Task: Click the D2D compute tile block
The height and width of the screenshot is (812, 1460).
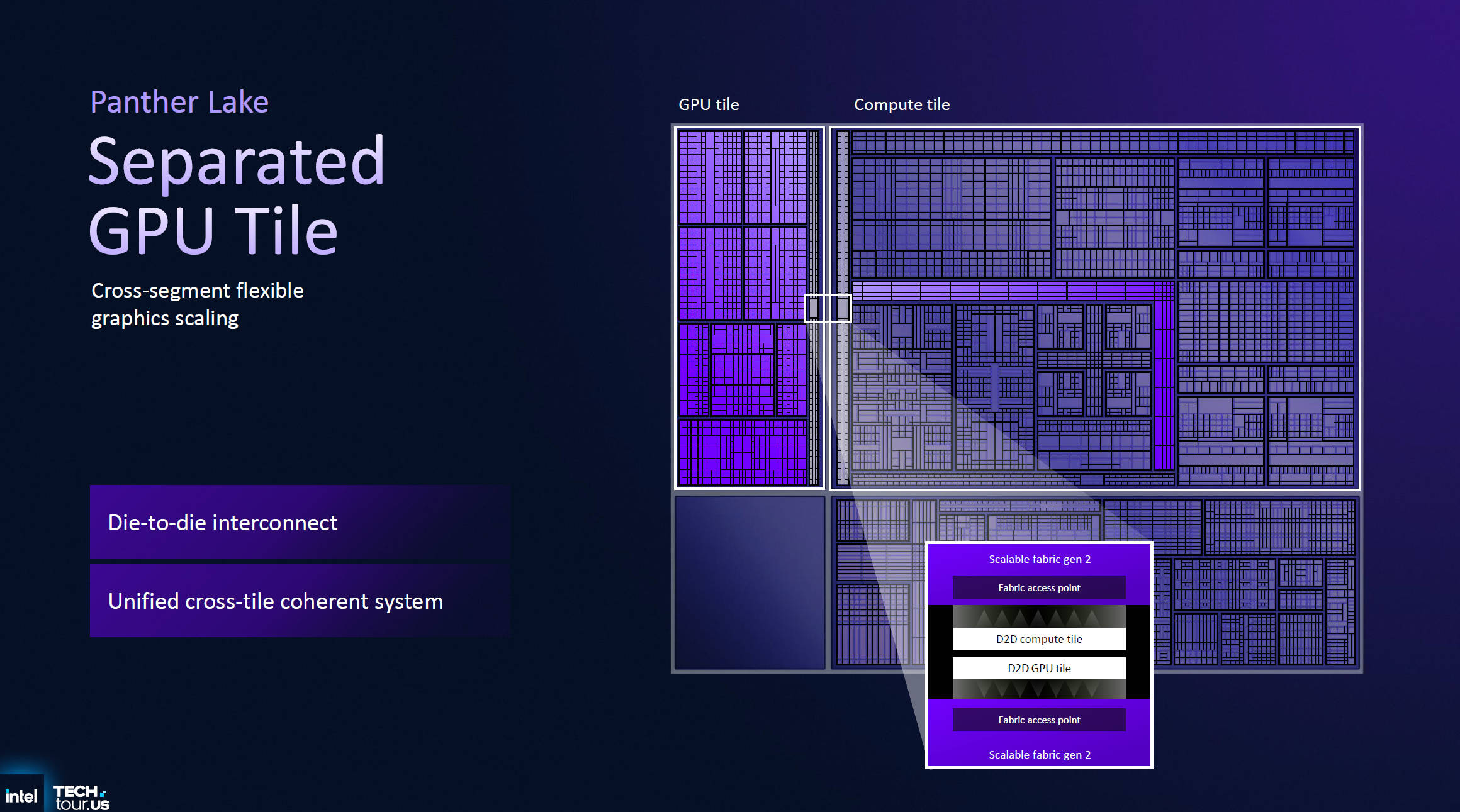Action: pyautogui.click(x=1039, y=639)
